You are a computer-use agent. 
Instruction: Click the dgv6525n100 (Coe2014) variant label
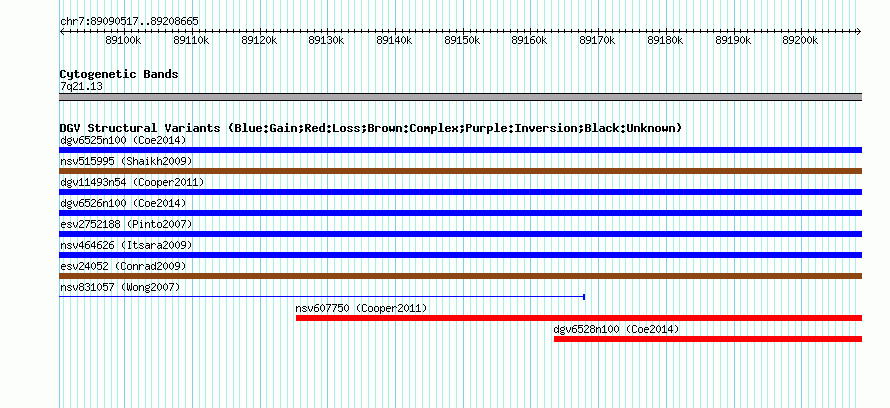[123, 140]
